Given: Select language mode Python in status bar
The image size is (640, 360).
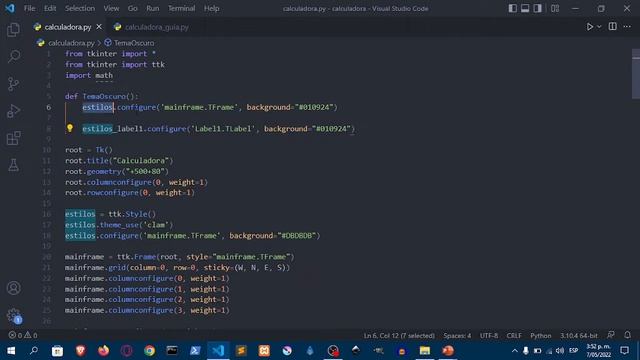Looking at the screenshot, I should pyautogui.click(x=541, y=336).
